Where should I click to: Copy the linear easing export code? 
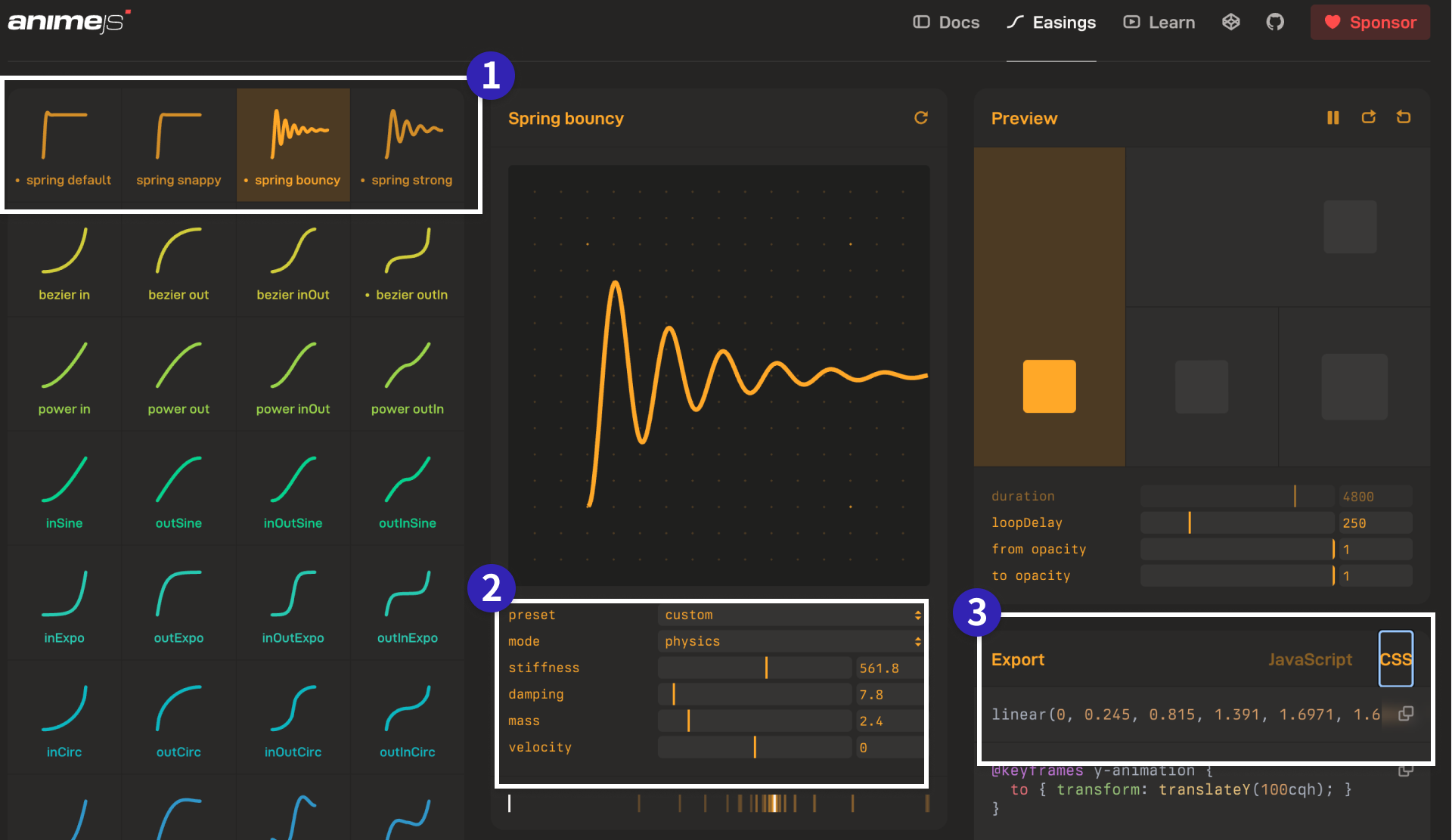[x=1405, y=714]
